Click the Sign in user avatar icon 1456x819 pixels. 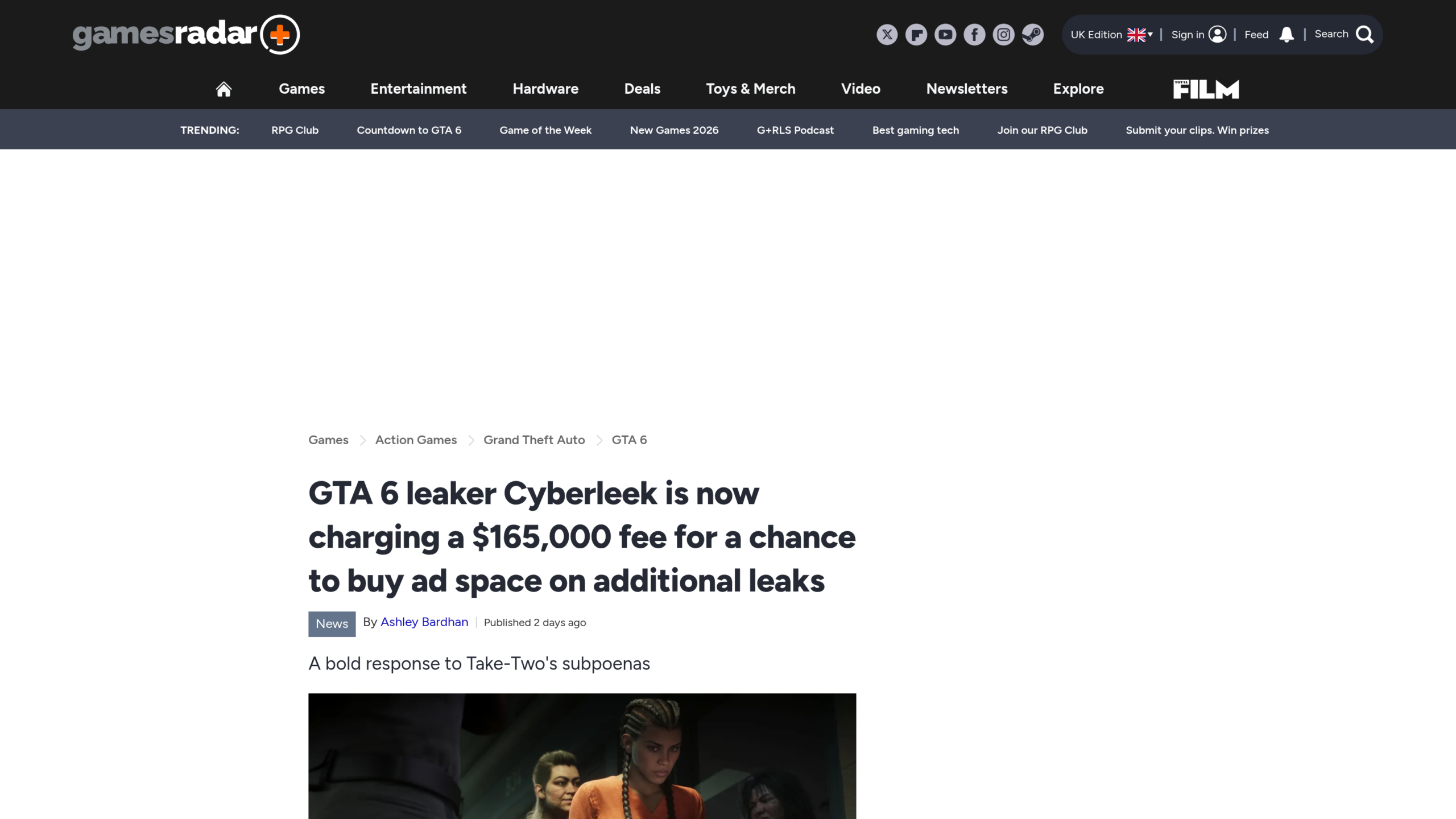(1217, 35)
